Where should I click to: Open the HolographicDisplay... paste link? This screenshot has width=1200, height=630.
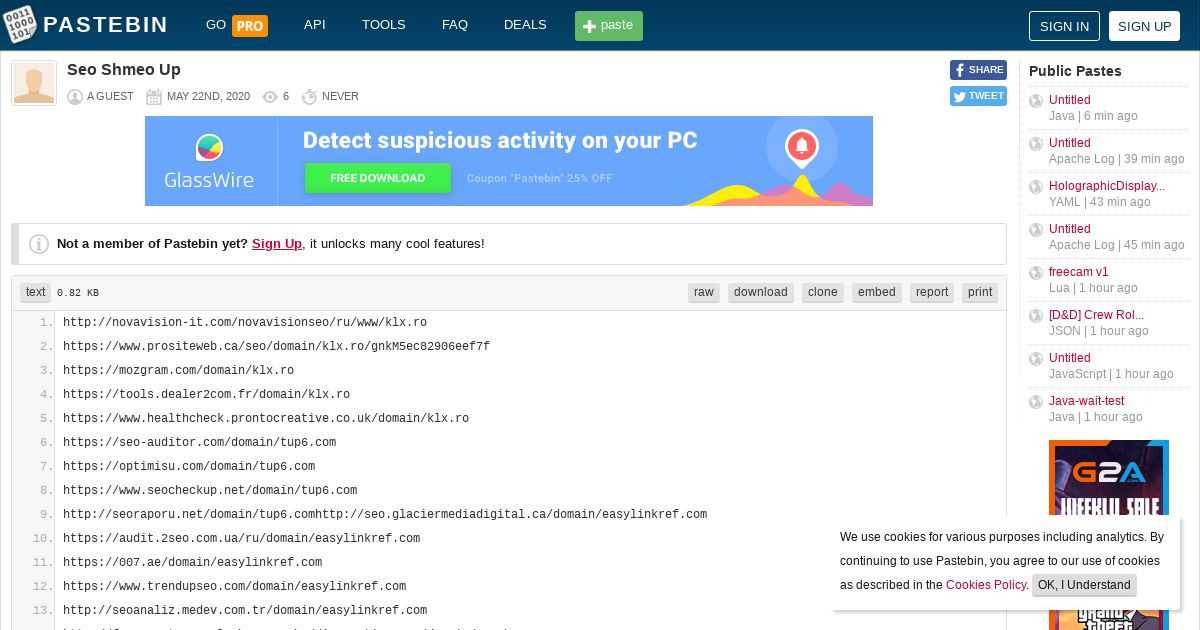click(x=1107, y=186)
